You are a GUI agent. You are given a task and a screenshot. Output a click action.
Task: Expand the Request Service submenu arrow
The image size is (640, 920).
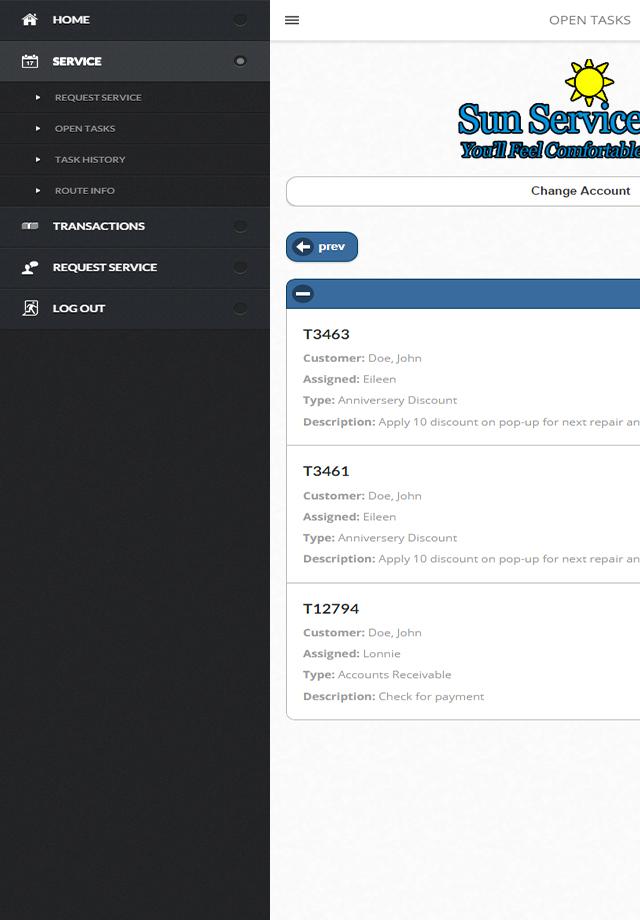pyautogui.click(x=38, y=97)
